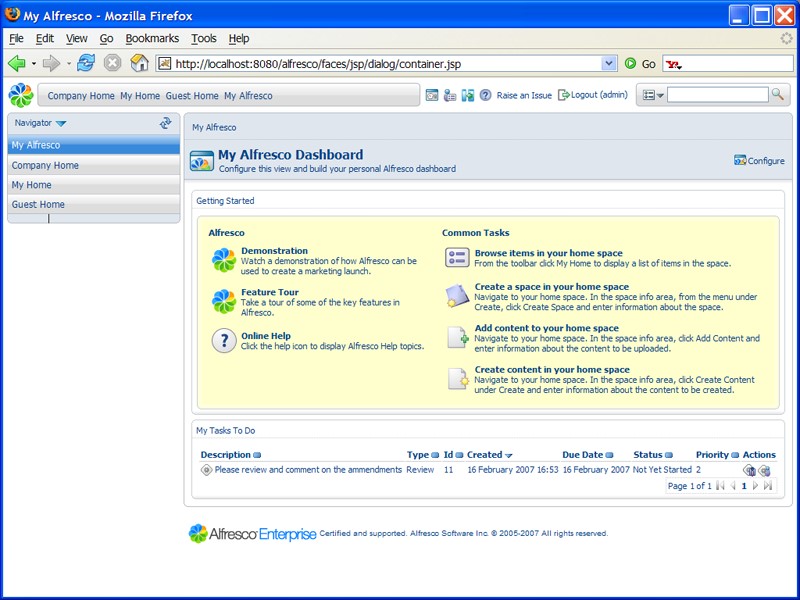Open the Administration Console toolbar icon
The image size is (800, 600).
432,95
